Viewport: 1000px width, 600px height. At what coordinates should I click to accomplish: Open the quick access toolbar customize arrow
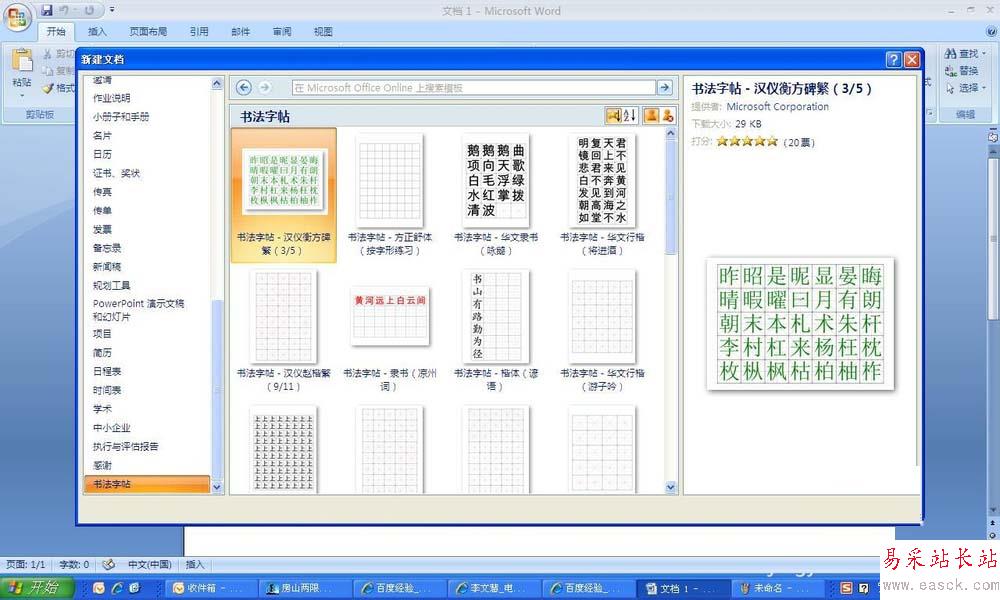click(112, 10)
